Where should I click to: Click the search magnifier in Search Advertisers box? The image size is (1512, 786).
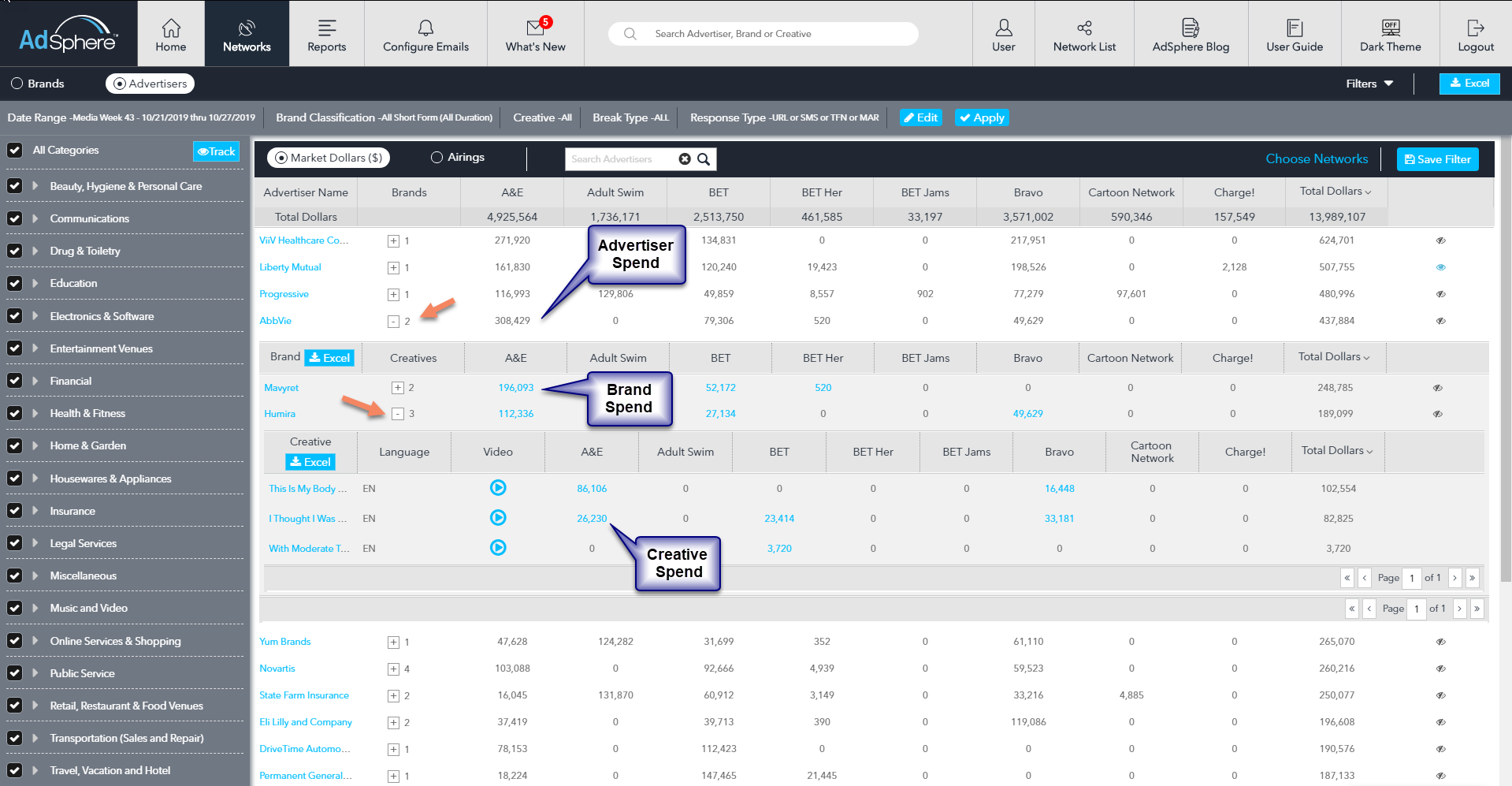click(704, 159)
